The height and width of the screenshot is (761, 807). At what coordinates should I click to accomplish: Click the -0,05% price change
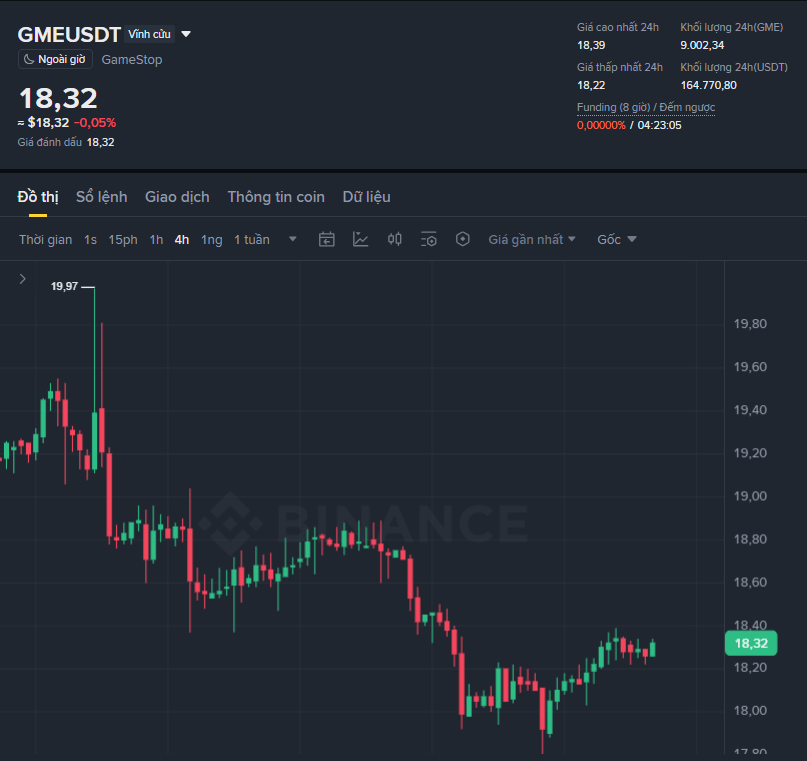pyautogui.click(x=95, y=122)
